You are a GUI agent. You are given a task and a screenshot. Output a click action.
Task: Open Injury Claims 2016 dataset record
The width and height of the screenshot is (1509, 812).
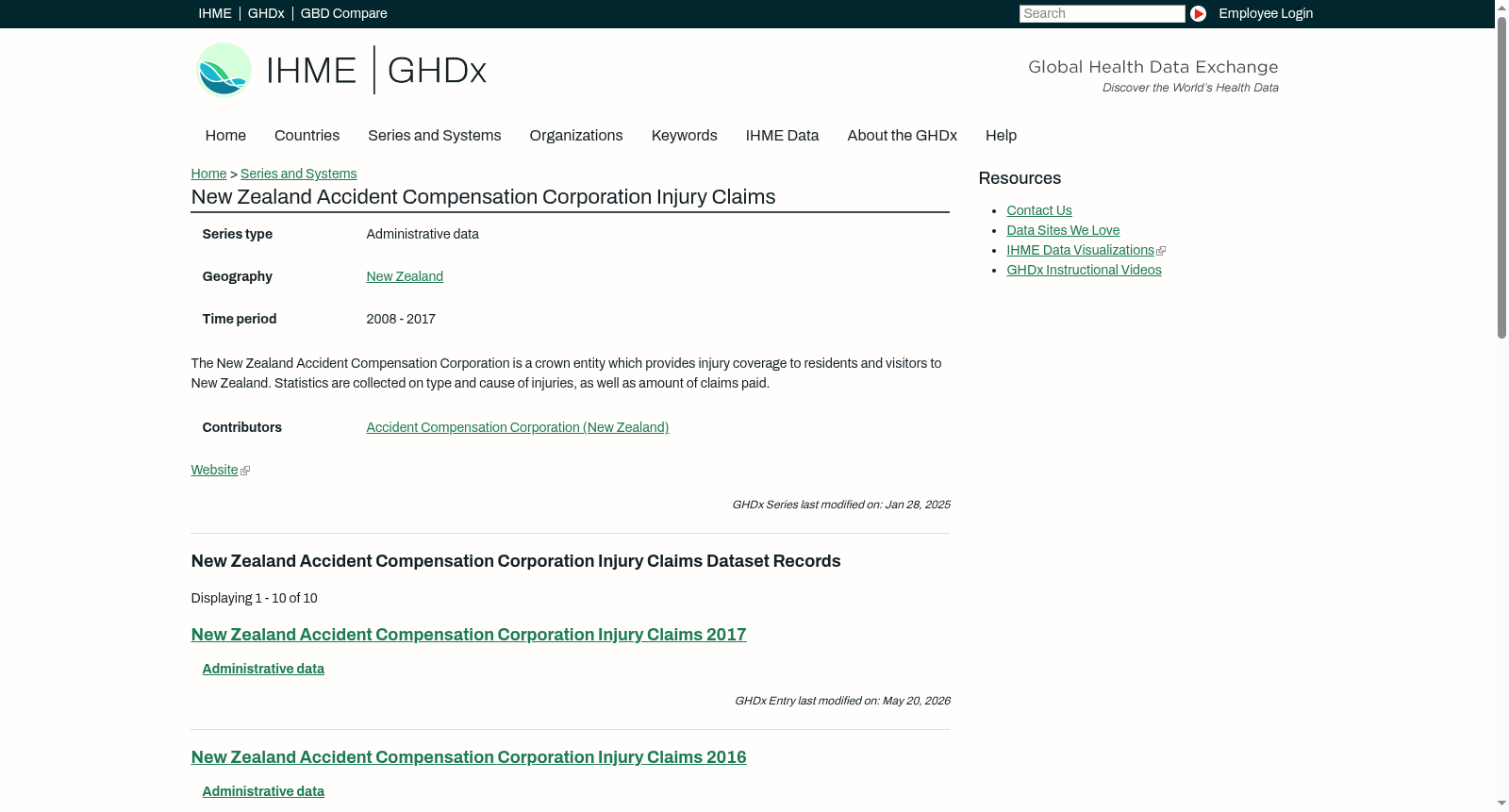(469, 757)
